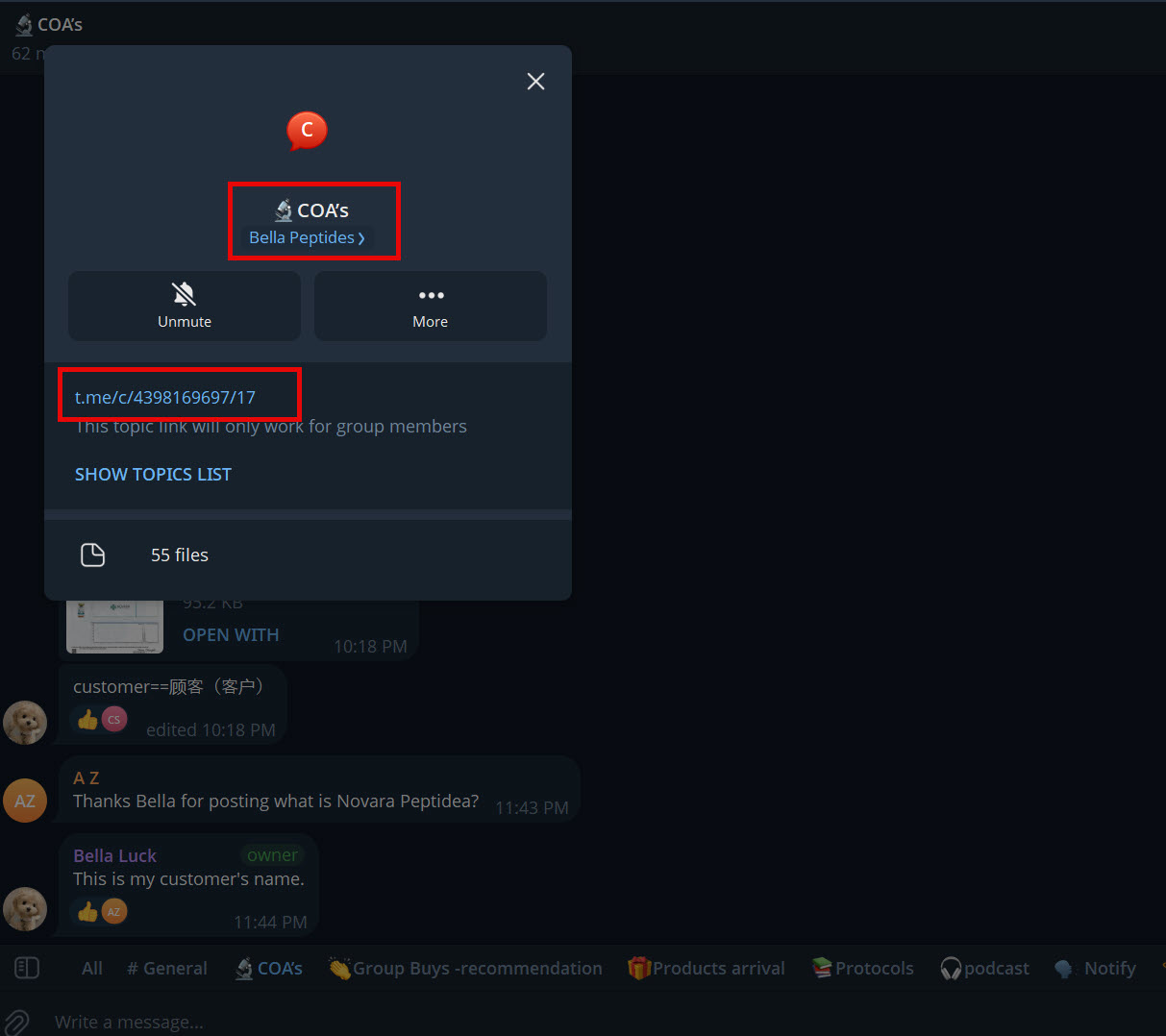This screenshot has height=1036, width=1166.
Task: Click the bell-slash unmute icon
Action: pyautogui.click(x=184, y=293)
